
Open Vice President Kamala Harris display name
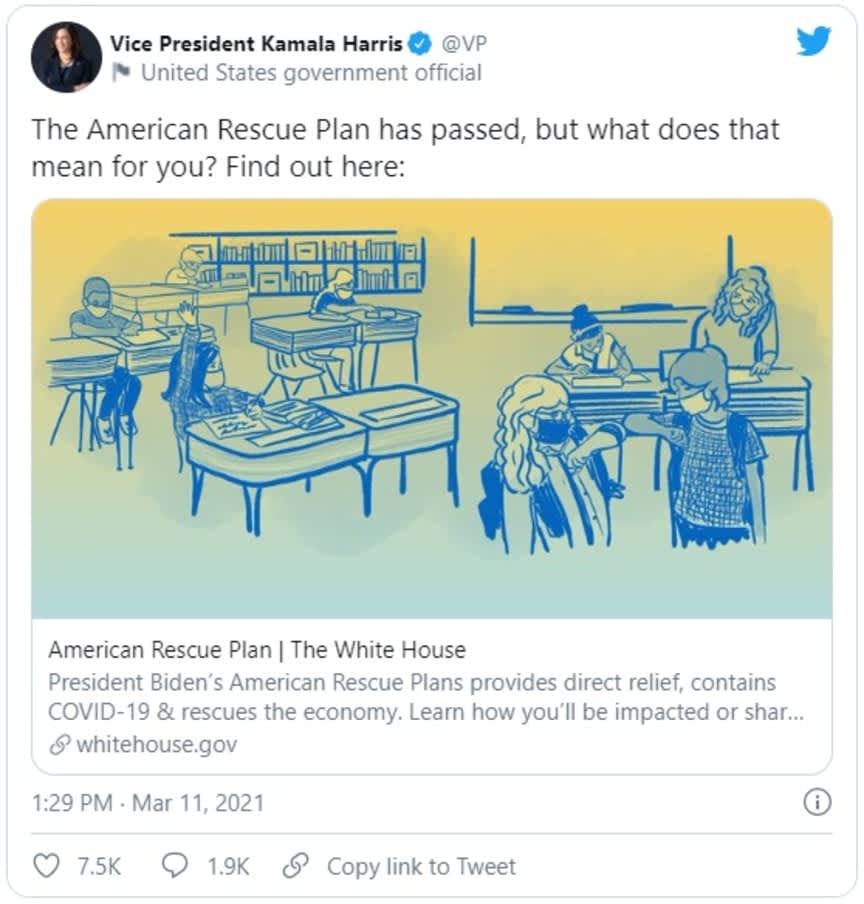pyautogui.click(x=256, y=43)
